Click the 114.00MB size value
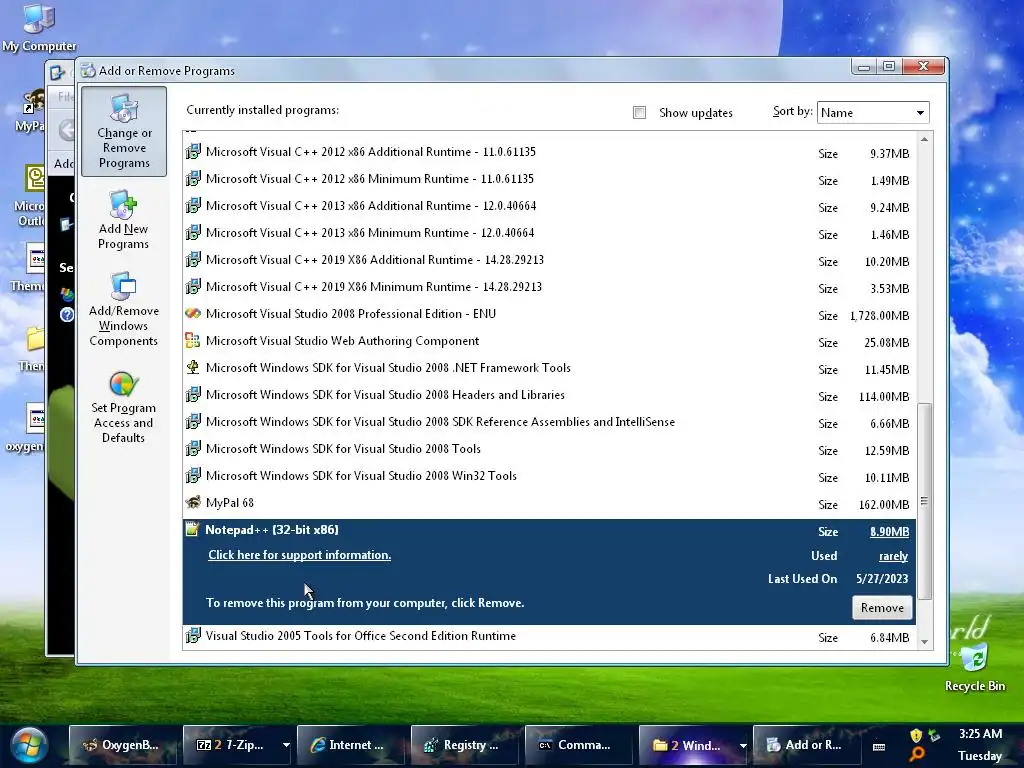The width and height of the screenshot is (1024, 768). pos(884,397)
